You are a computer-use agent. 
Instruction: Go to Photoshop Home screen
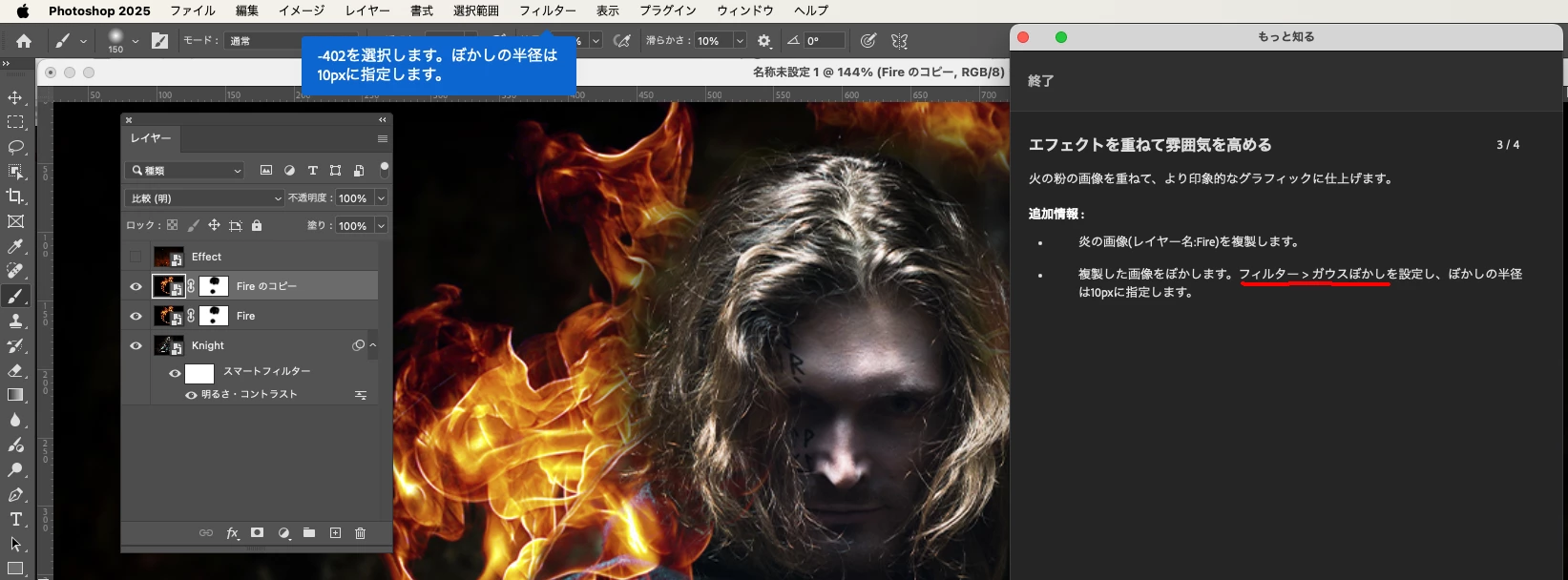tap(24, 41)
